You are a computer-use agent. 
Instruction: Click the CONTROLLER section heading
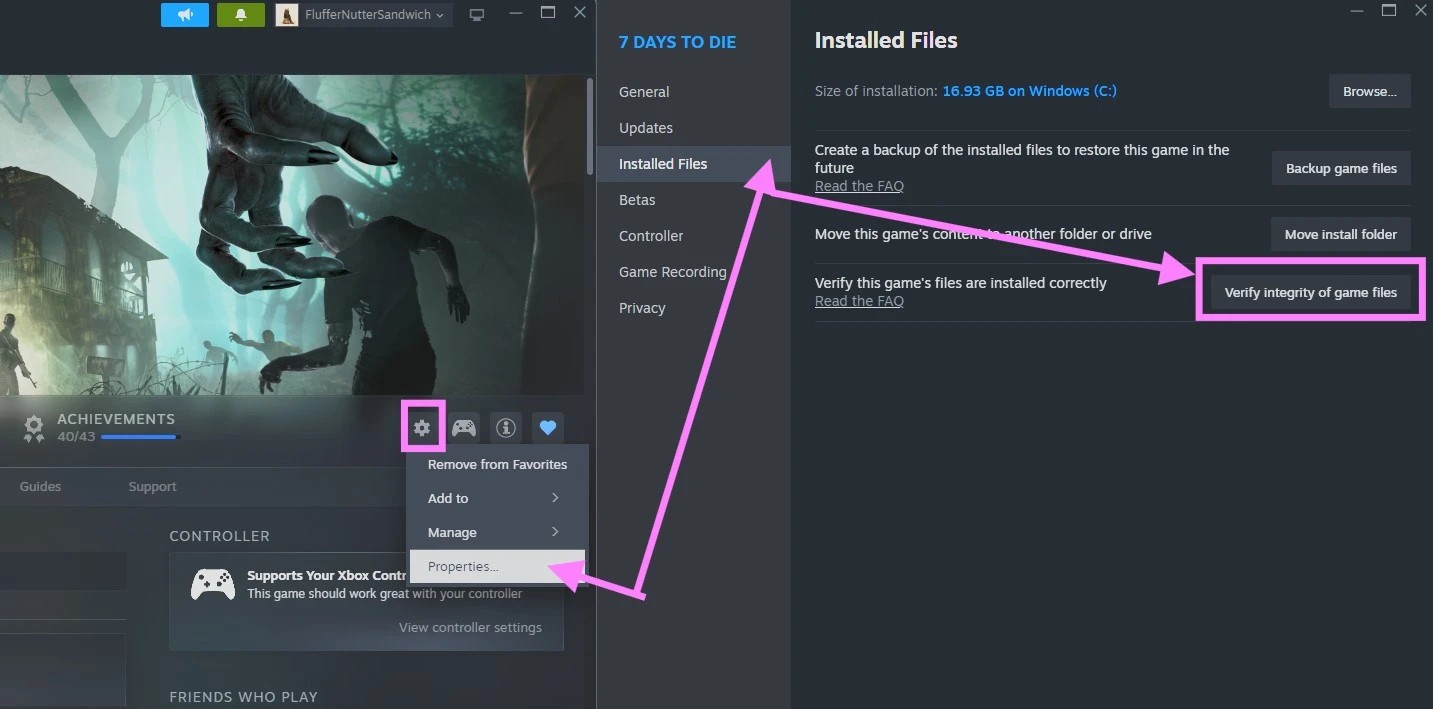(219, 536)
